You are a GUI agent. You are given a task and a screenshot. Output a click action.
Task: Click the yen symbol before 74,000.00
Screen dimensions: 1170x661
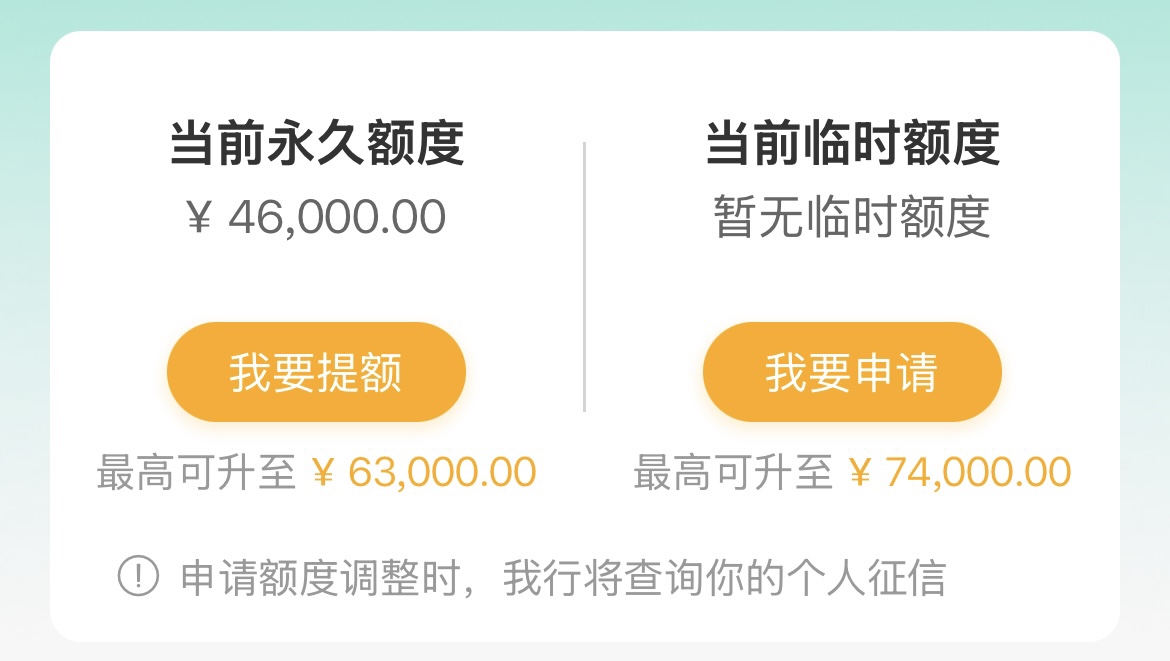(860, 473)
